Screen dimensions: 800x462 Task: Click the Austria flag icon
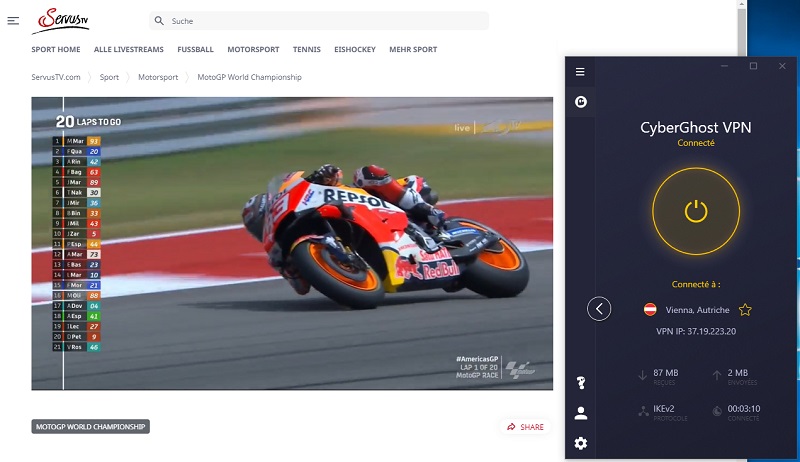pos(650,310)
